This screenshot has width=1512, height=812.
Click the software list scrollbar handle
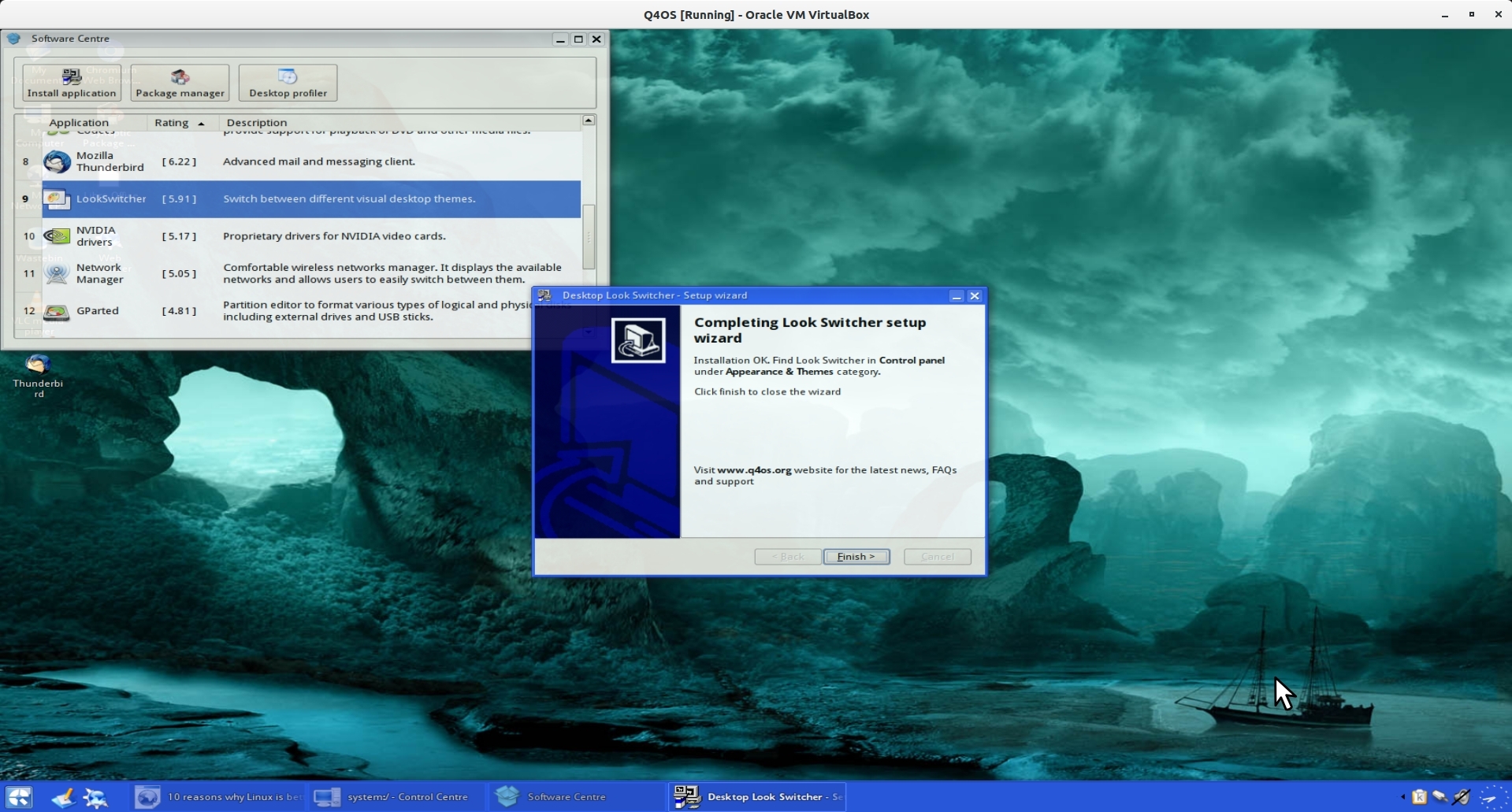(589, 236)
